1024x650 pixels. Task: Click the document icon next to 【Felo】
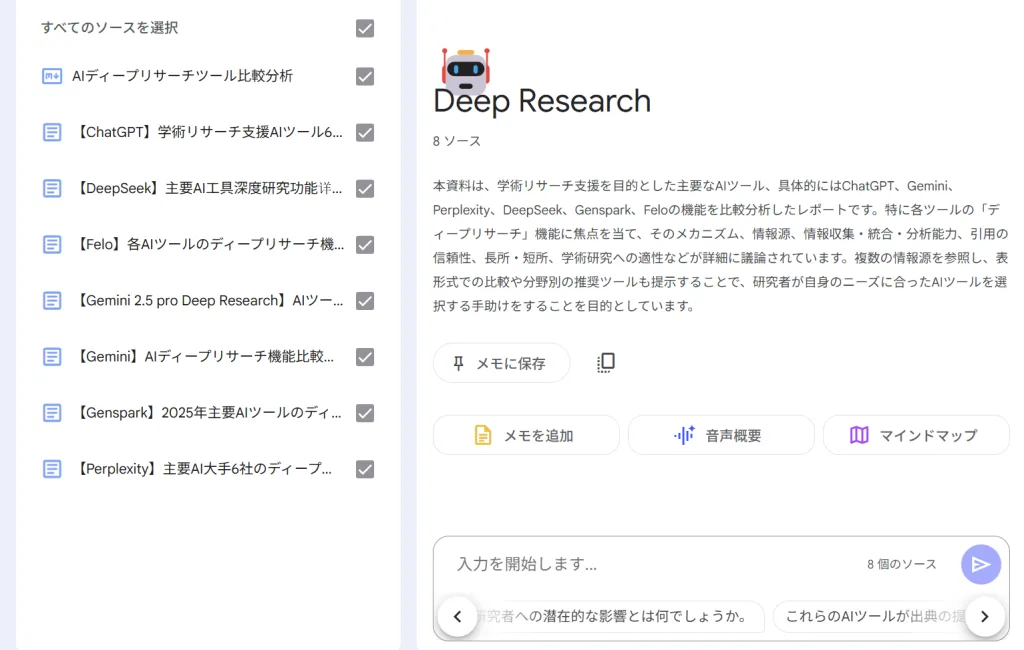52,245
